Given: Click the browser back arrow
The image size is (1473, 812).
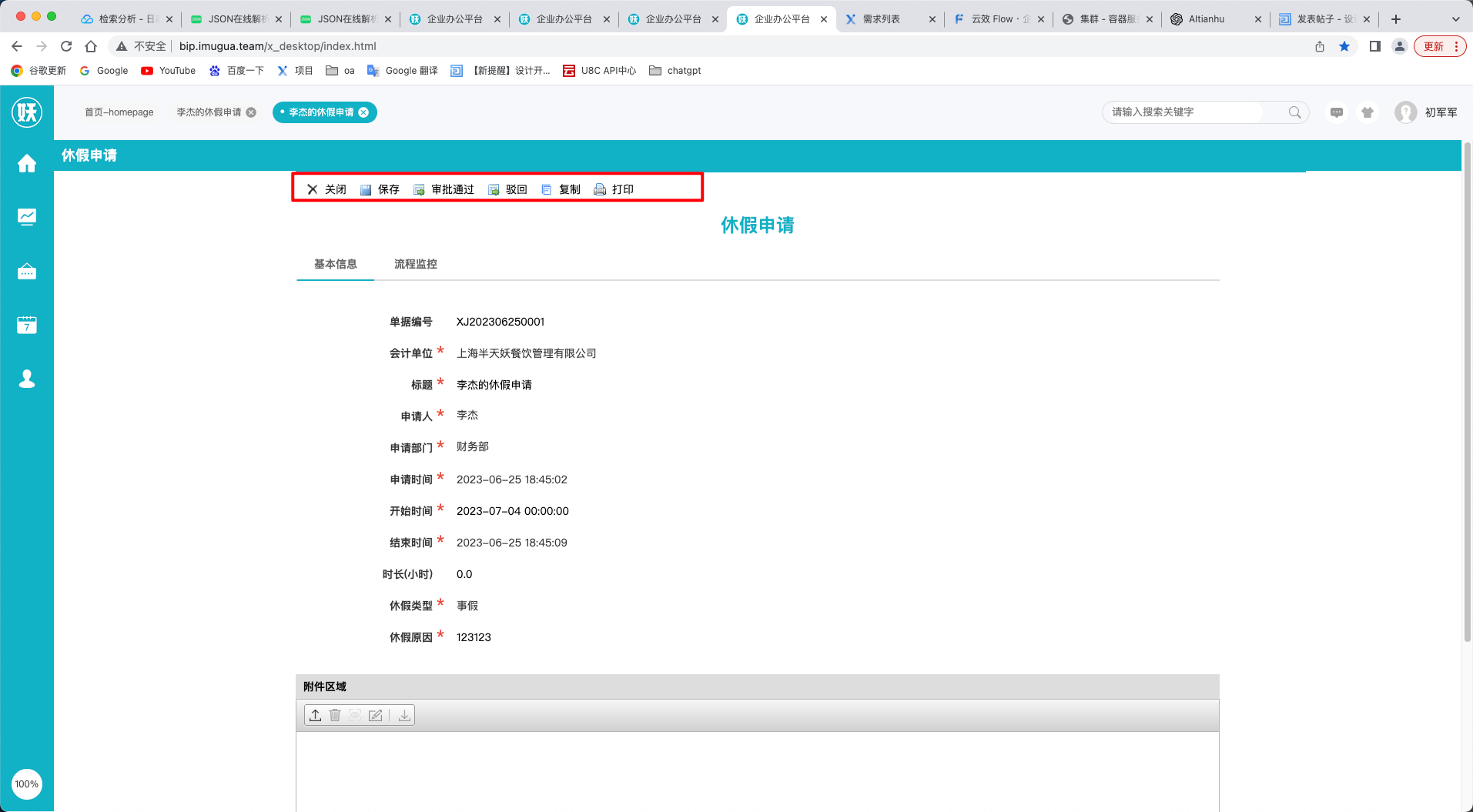Looking at the screenshot, I should 17,46.
